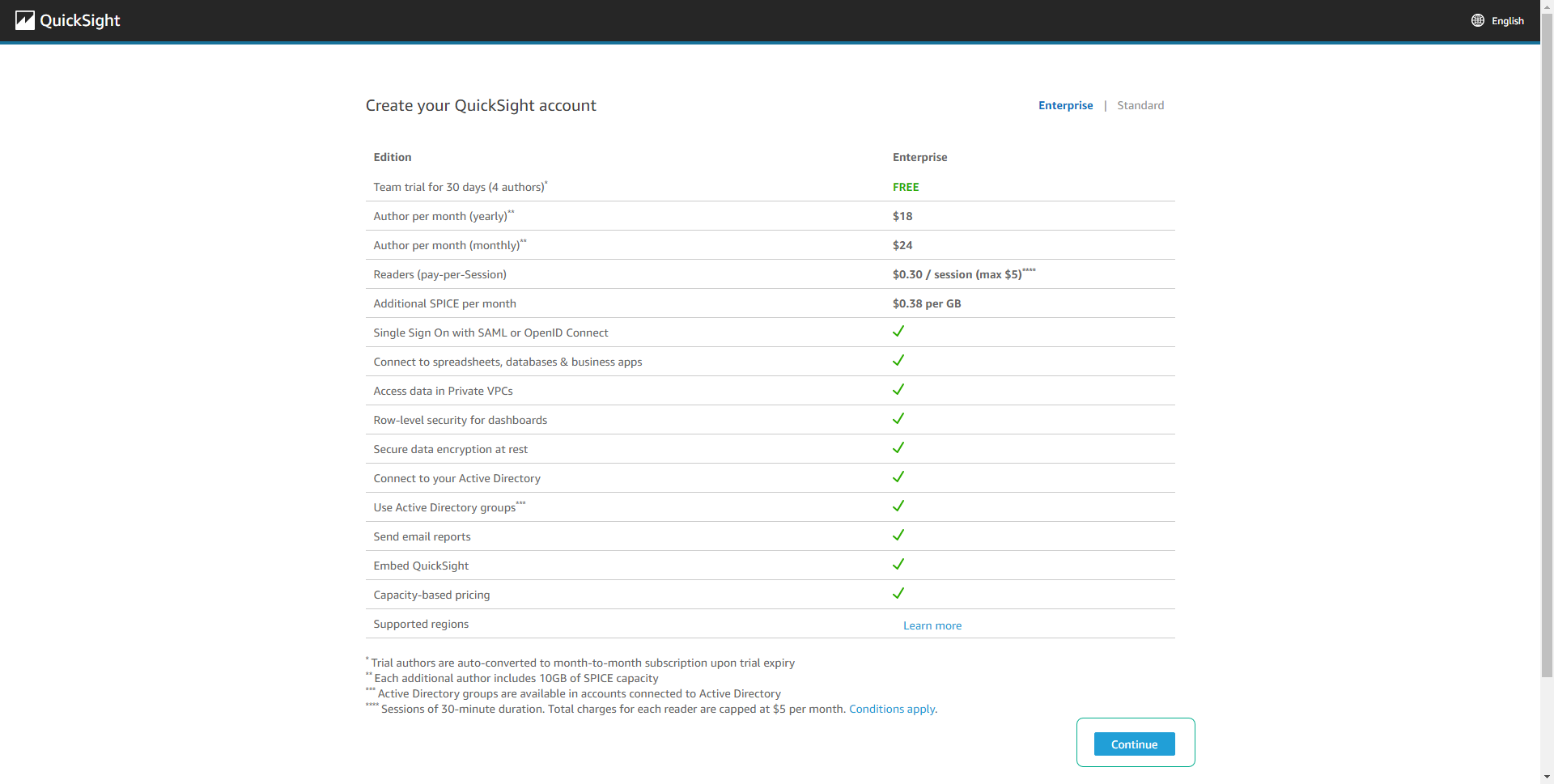Click the Enterprise column header in table

tap(919, 157)
